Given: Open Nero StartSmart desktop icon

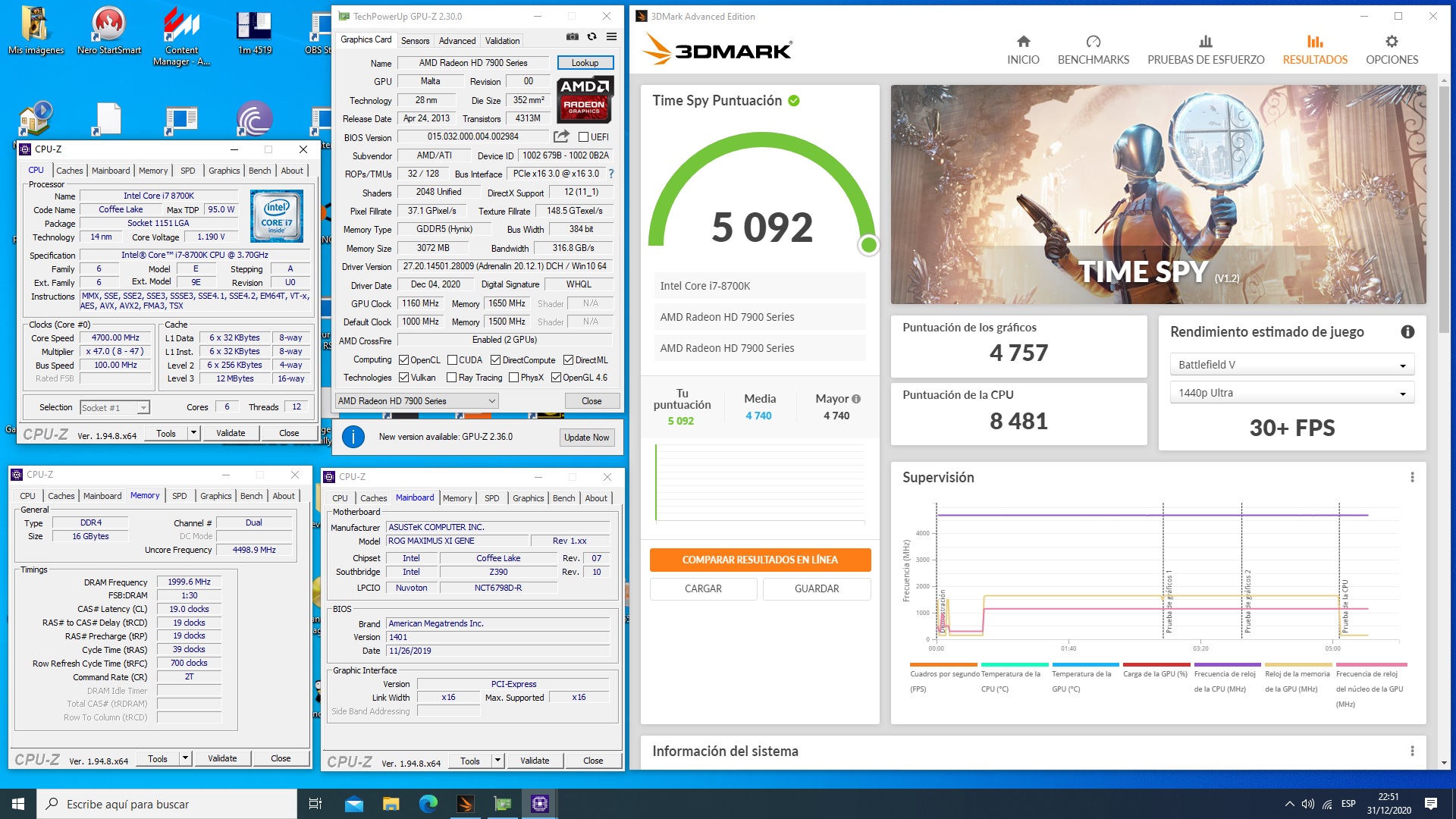Looking at the screenshot, I should [108, 31].
